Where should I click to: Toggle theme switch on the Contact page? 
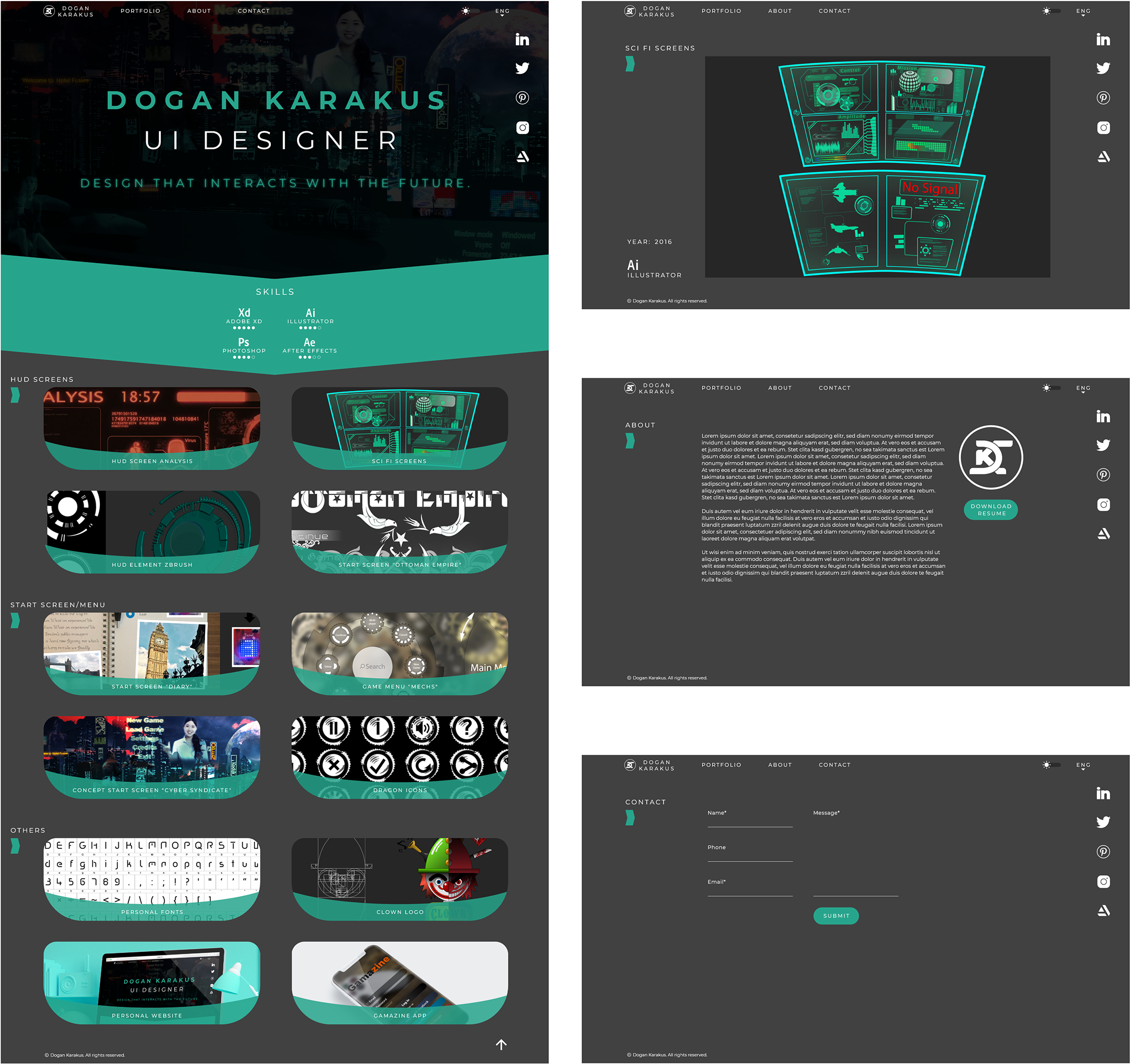pos(1051,765)
